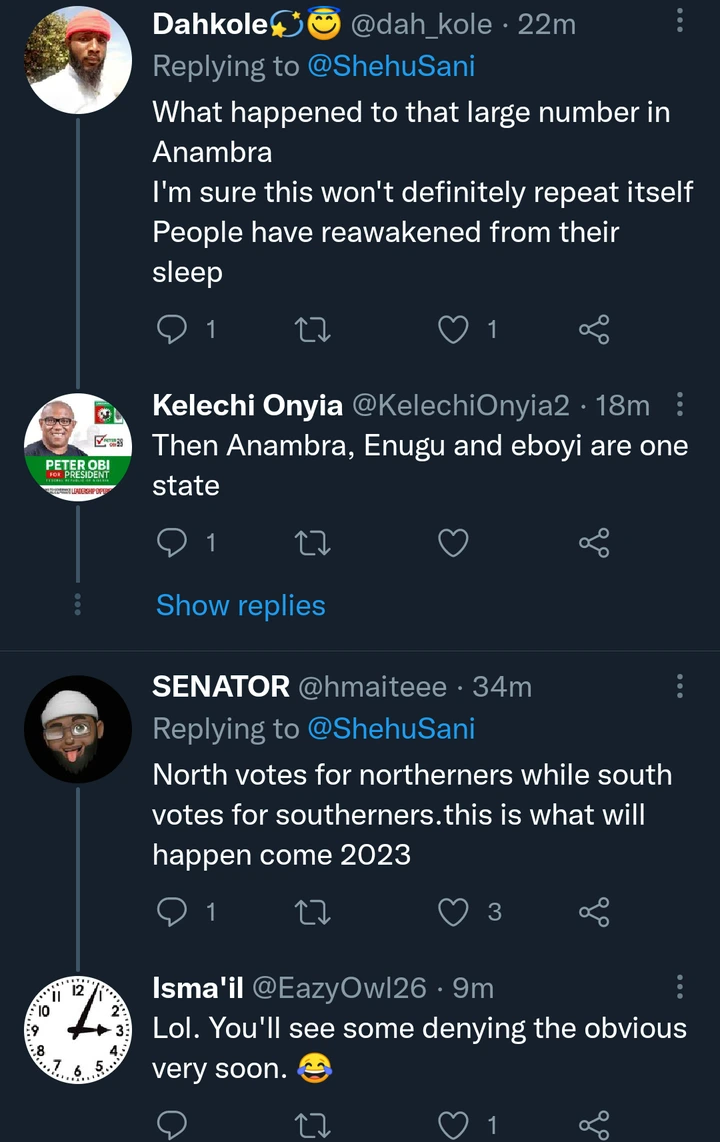This screenshot has width=720, height=1142.
Task: Open more options on Isma'il's tweet
Action: click(680, 989)
